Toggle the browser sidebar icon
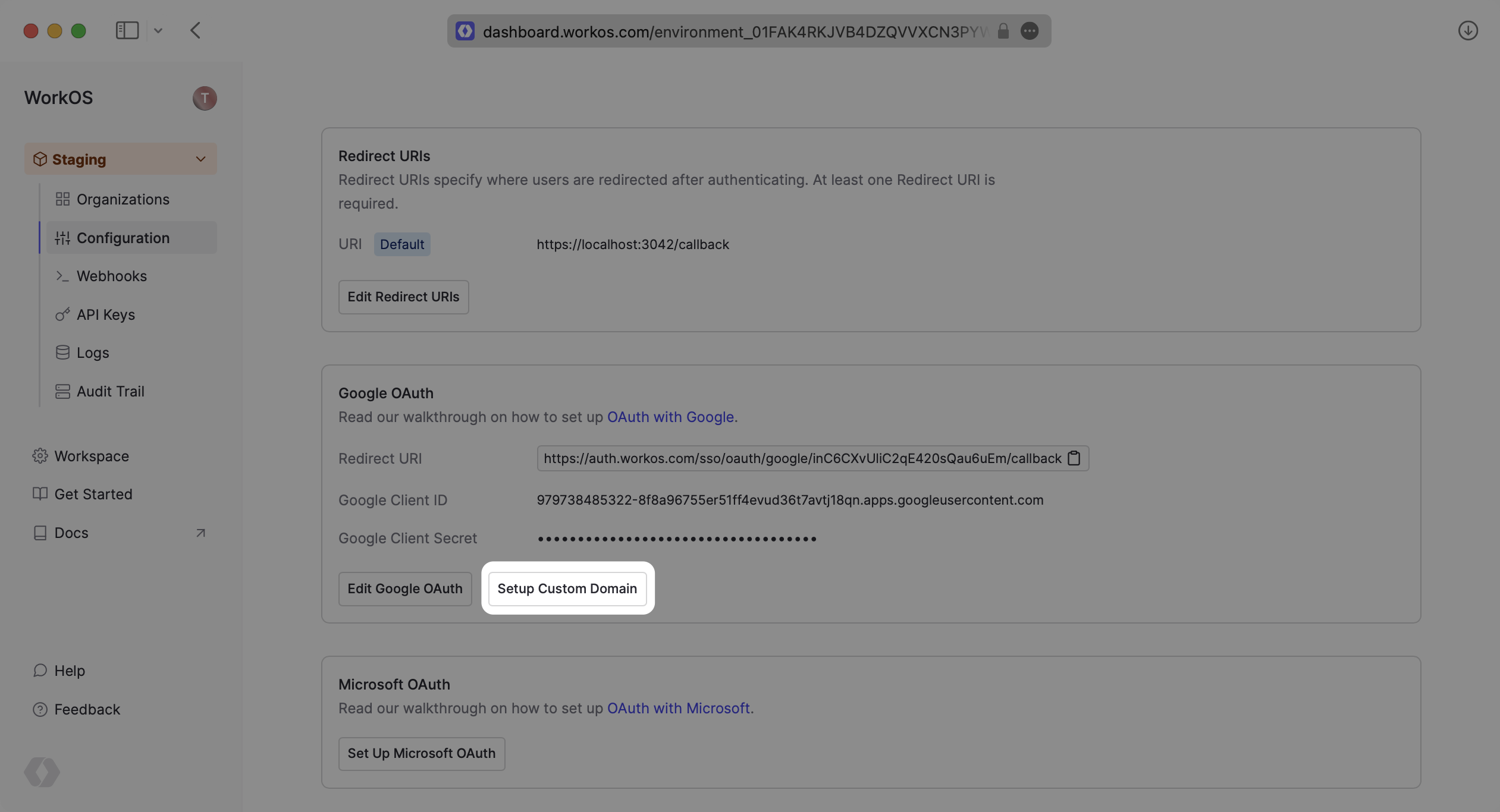This screenshot has width=1500, height=812. 127,31
